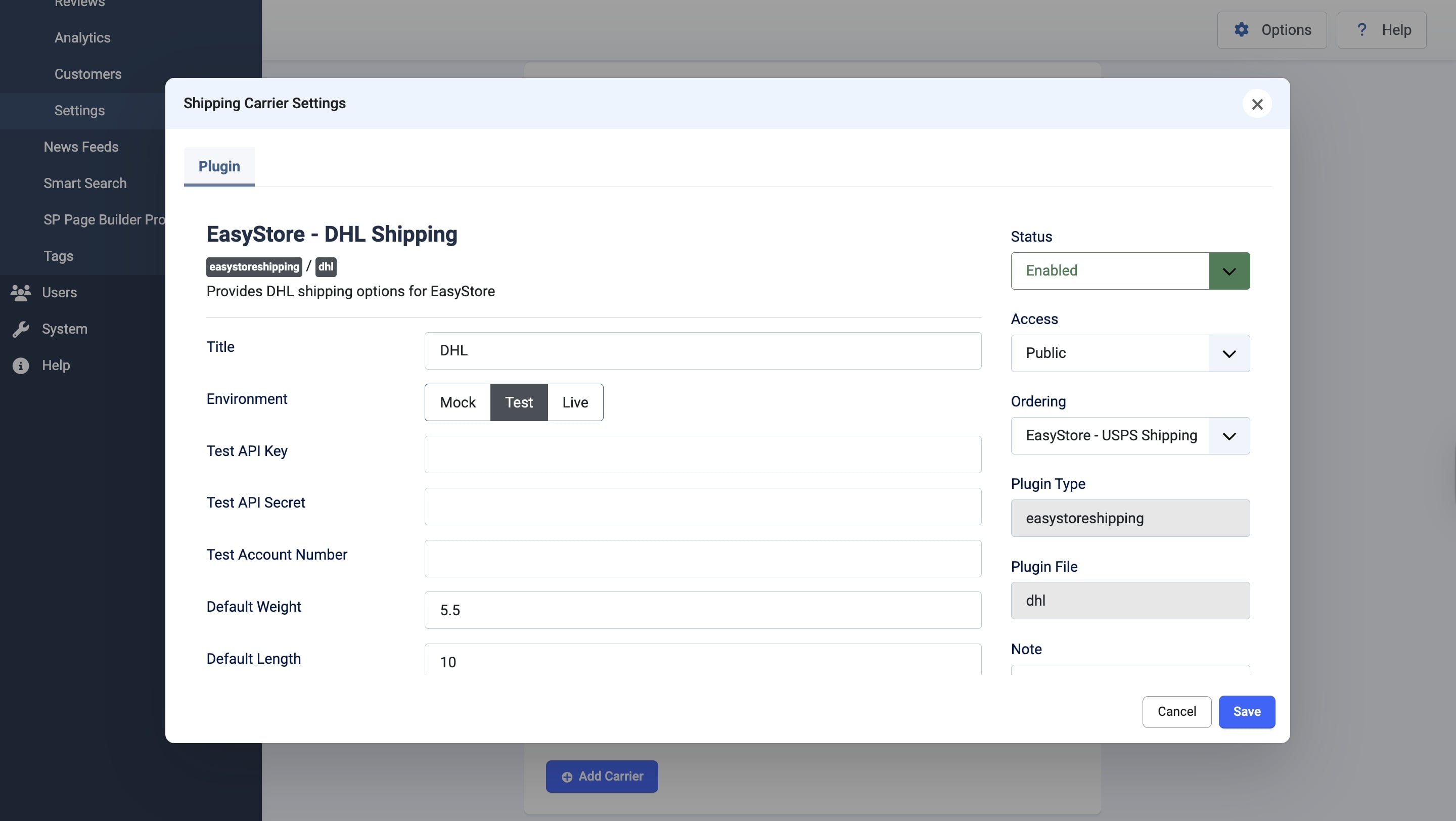1456x821 pixels.
Task: Click the plus icon on Add Carrier
Action: click(566, 777)
